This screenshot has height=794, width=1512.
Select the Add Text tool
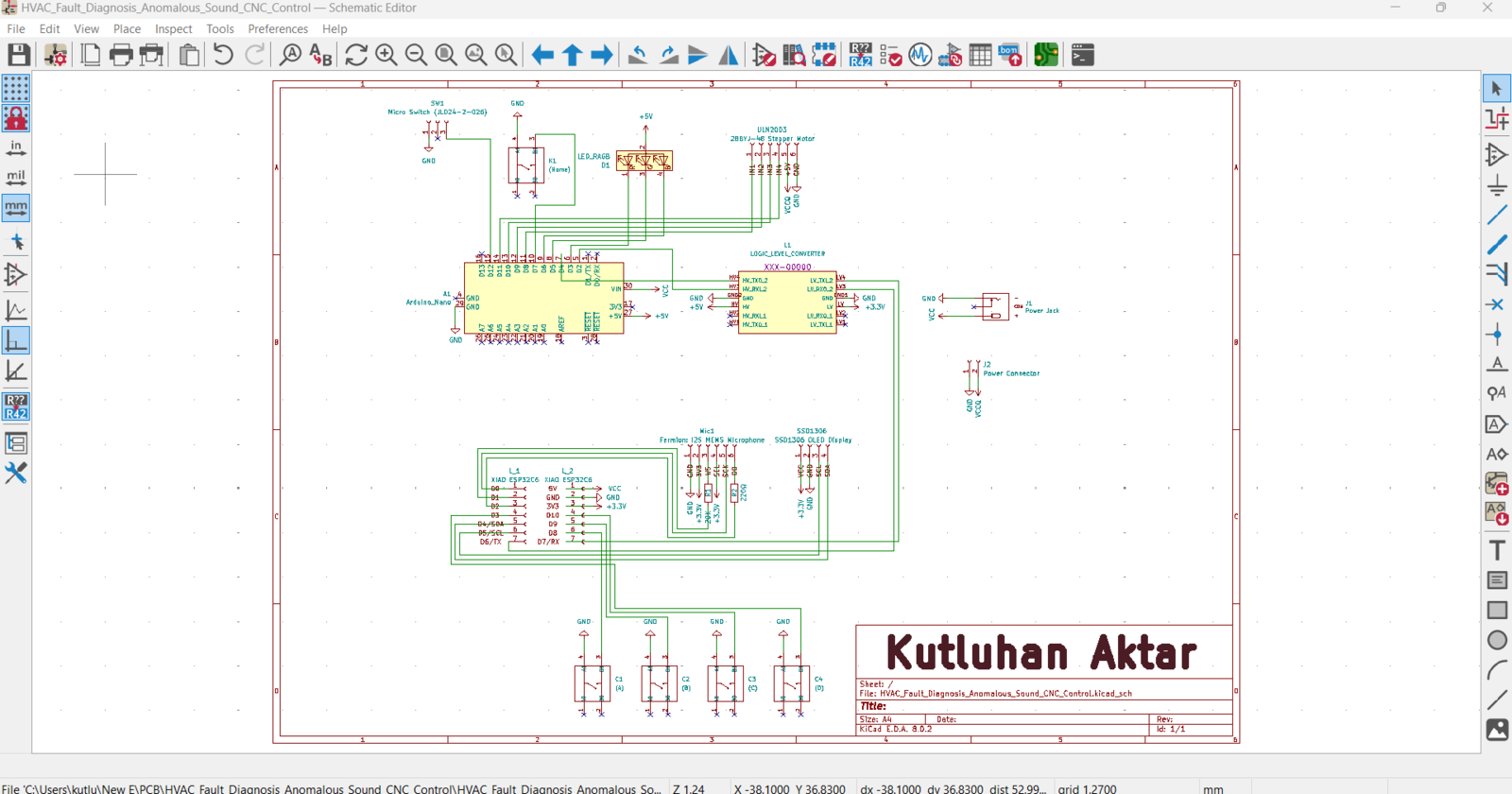(1497, 550)
